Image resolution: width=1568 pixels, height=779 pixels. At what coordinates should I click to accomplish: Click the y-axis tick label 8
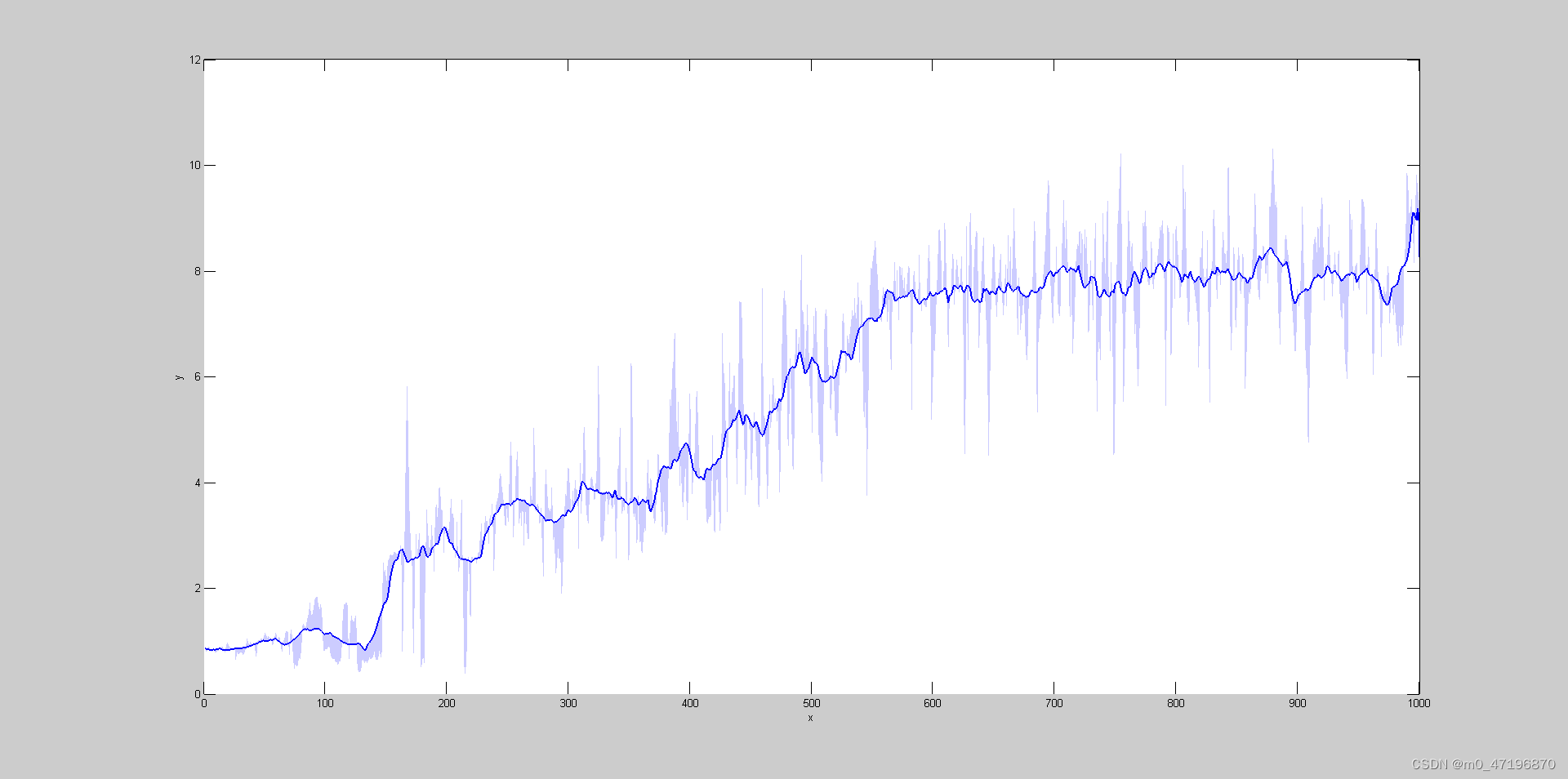(198, 271)
